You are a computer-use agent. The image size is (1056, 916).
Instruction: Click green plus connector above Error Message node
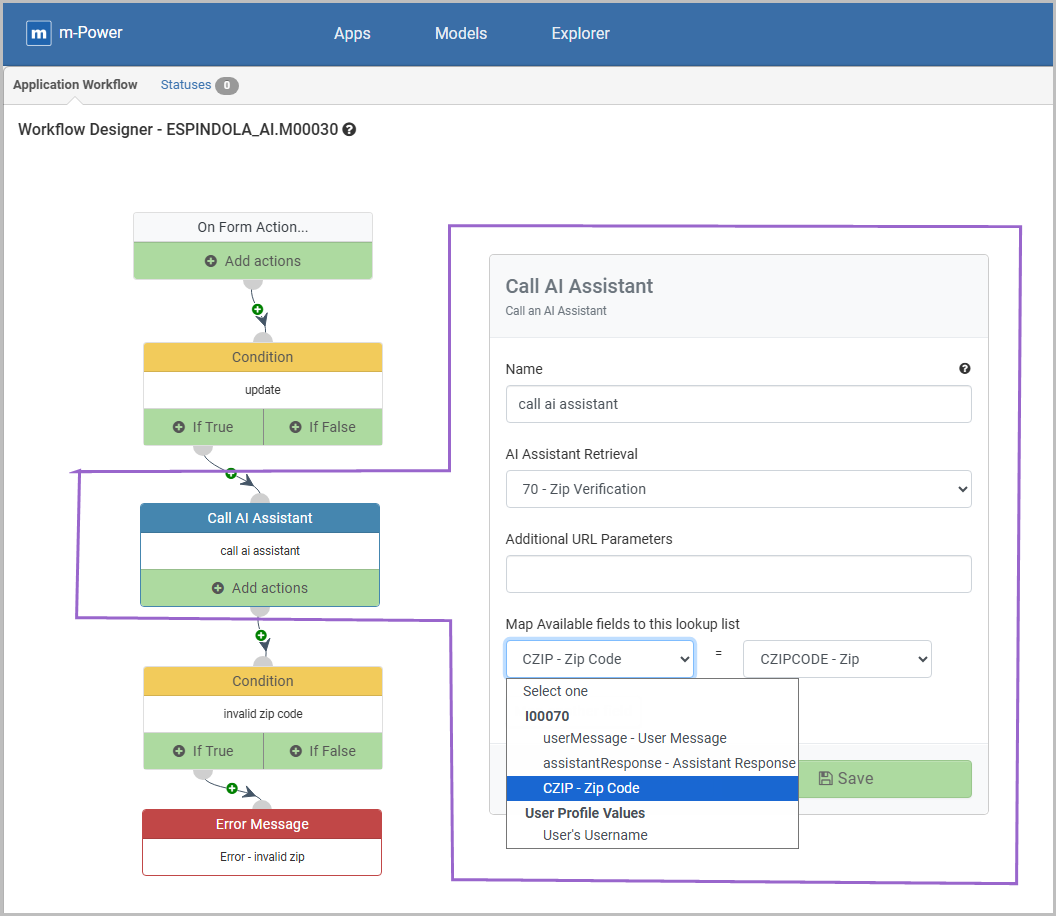(x=232, y=789)
